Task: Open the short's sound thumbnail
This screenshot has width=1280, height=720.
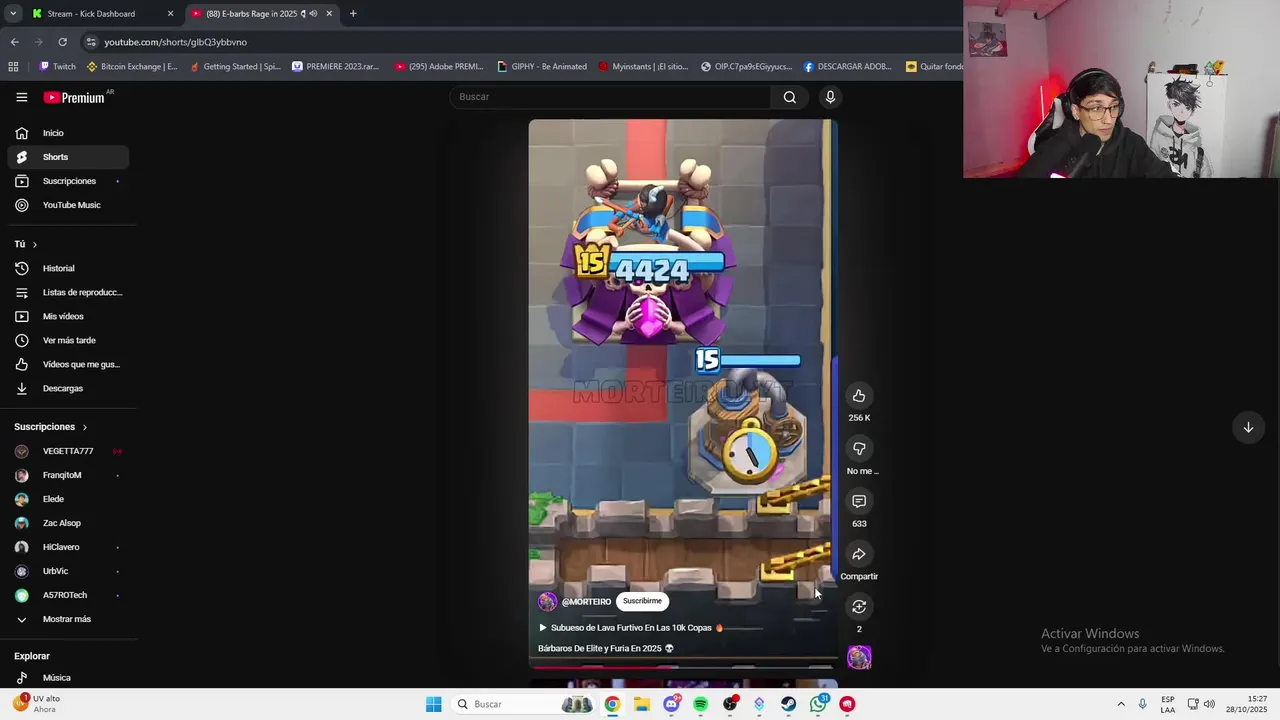Action: pos(859,657)
